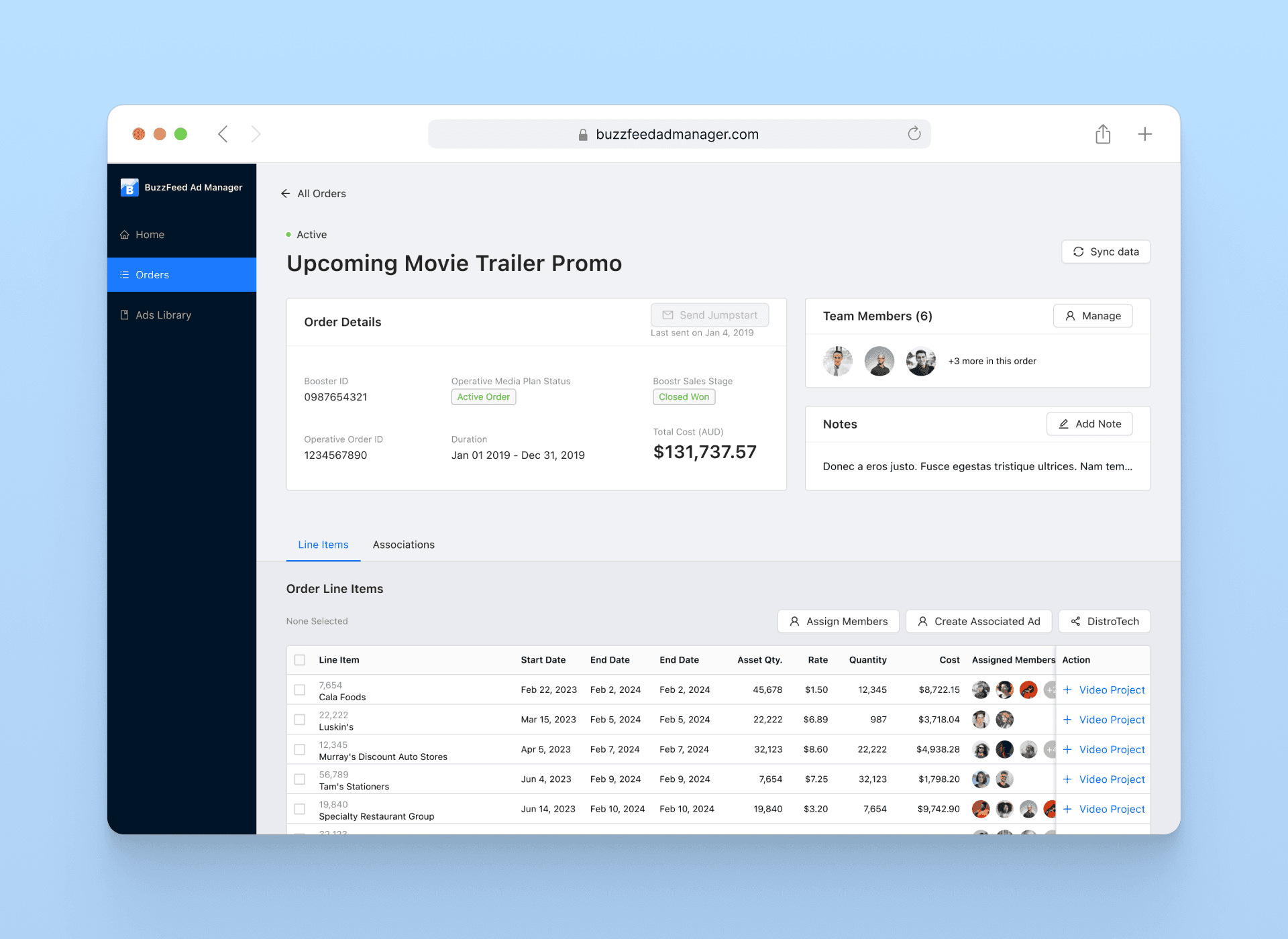Add Video Project for Cala Foods
Image resolution: width=1288 pixels, height=939 pixels.
click(x=1104, y=690)
